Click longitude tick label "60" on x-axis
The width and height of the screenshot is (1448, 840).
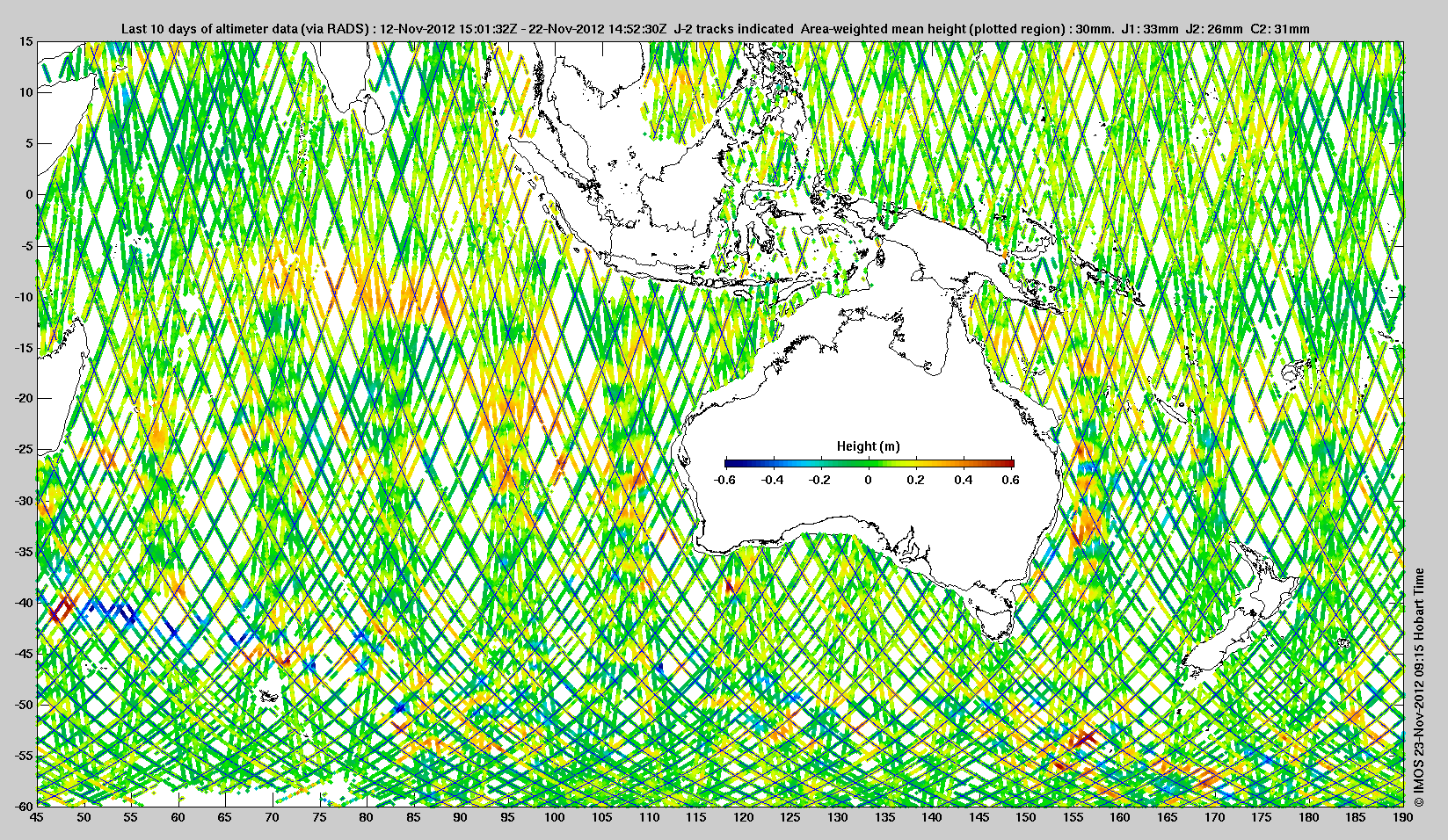pos(178,817)
